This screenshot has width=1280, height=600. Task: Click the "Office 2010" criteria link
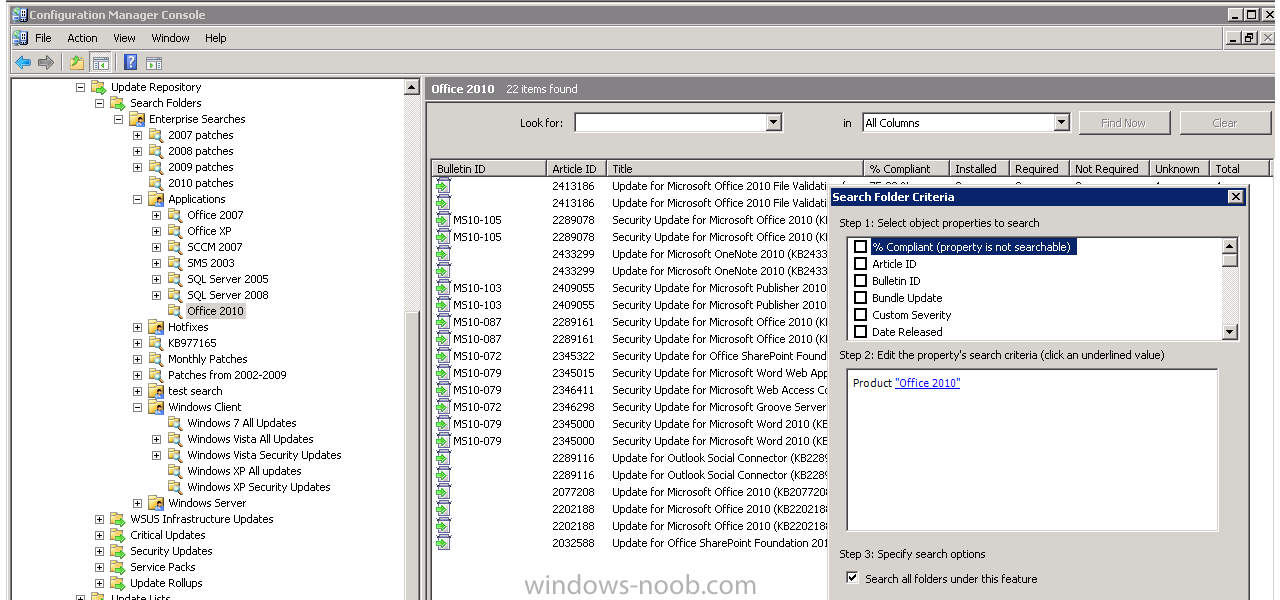[927, 383]
